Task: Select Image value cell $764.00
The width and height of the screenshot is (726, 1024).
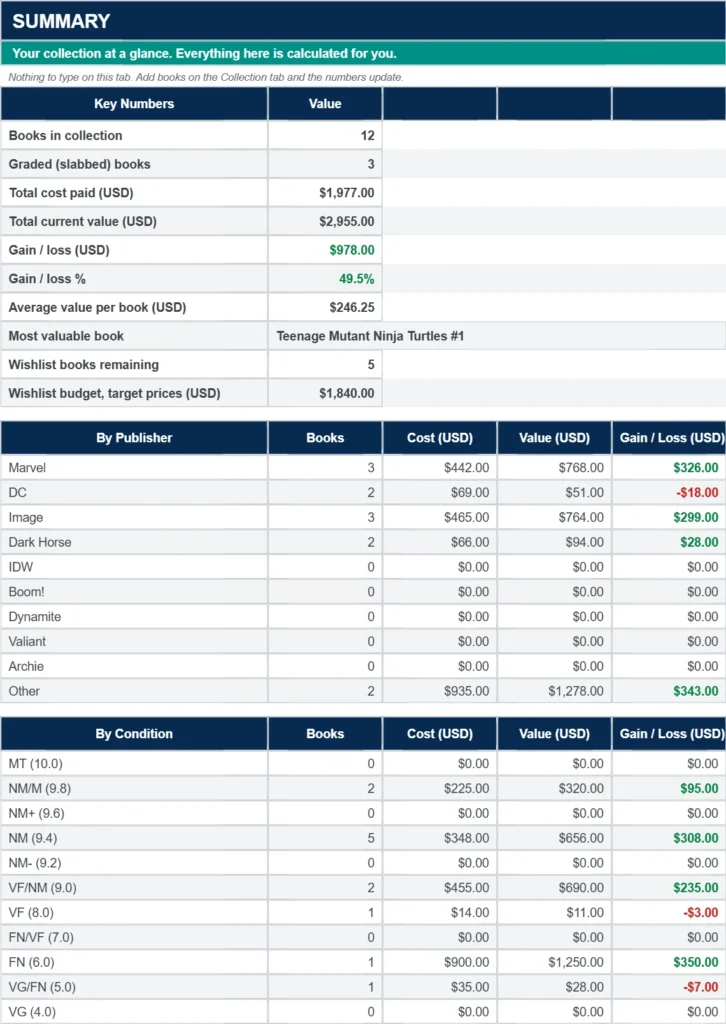Action: click(554, 517)
